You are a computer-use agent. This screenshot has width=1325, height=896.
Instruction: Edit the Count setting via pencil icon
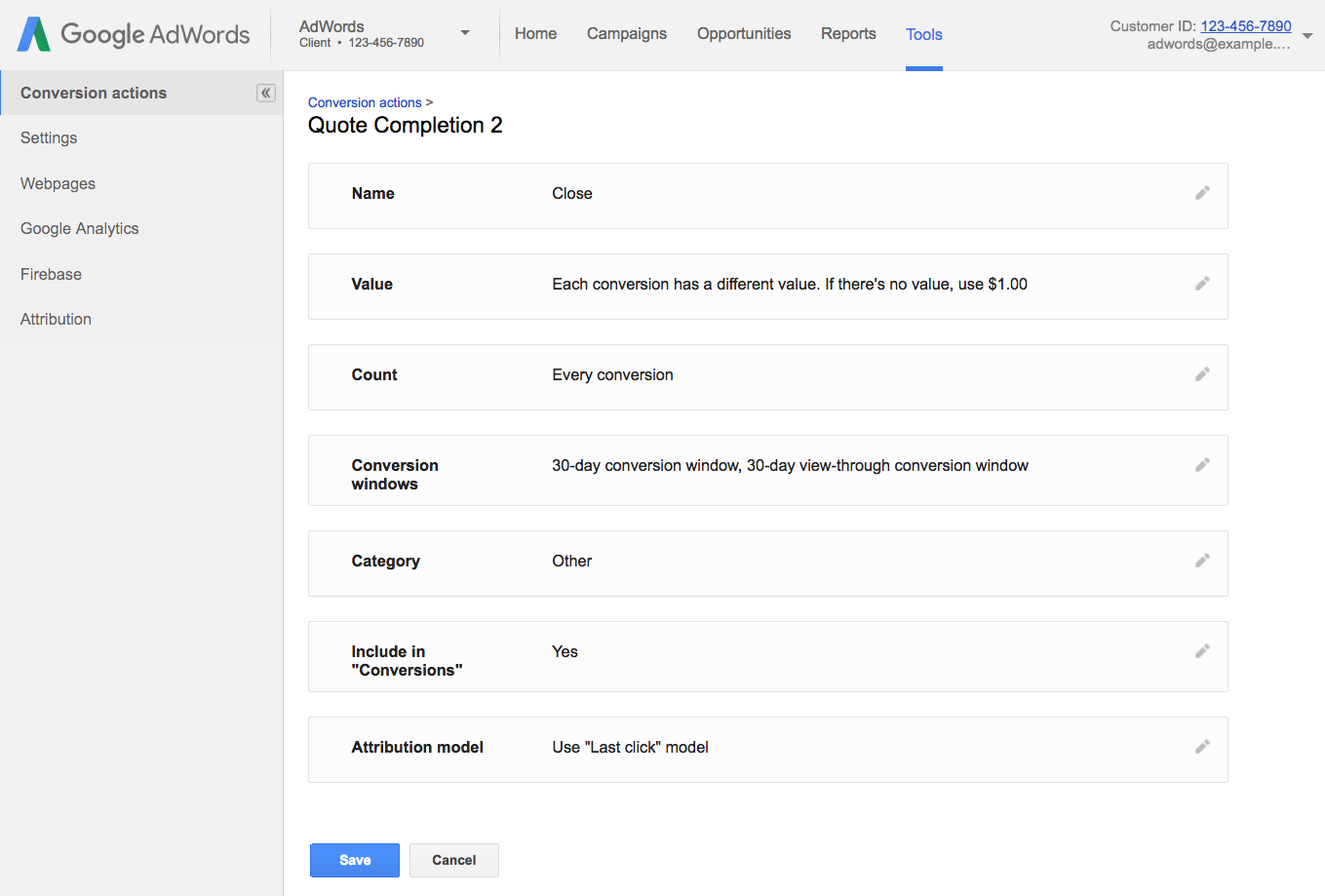(x=1202, y=374)
